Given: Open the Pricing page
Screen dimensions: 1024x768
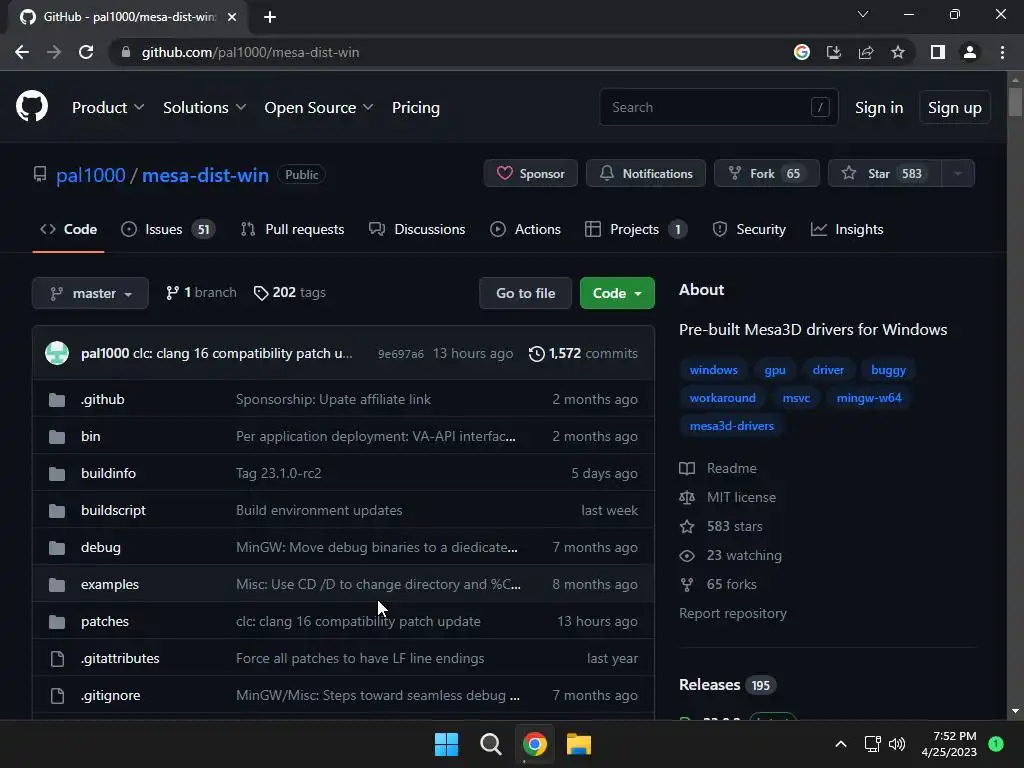Looking at the screenshot, I should coord(415,108).
